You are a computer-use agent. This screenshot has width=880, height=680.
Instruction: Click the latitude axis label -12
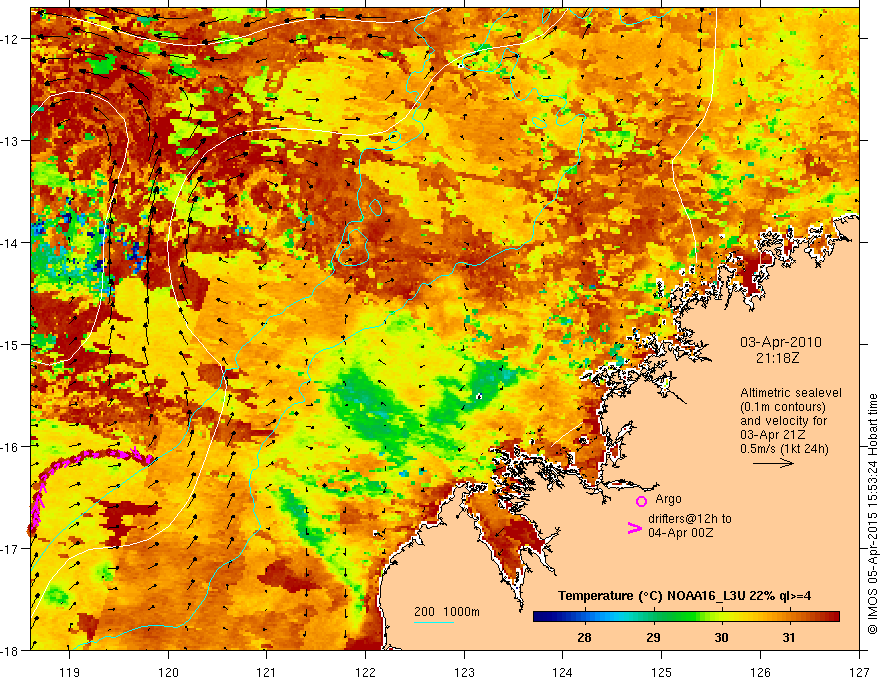pos(11,39)
